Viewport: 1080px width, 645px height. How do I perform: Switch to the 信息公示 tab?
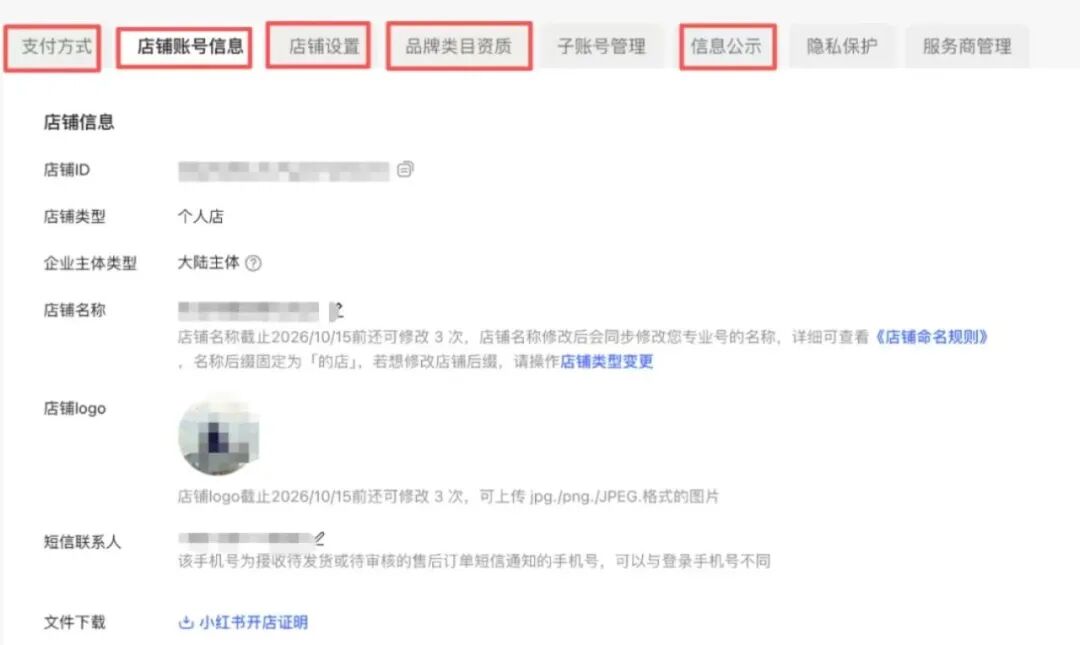(x=727, y=47)
